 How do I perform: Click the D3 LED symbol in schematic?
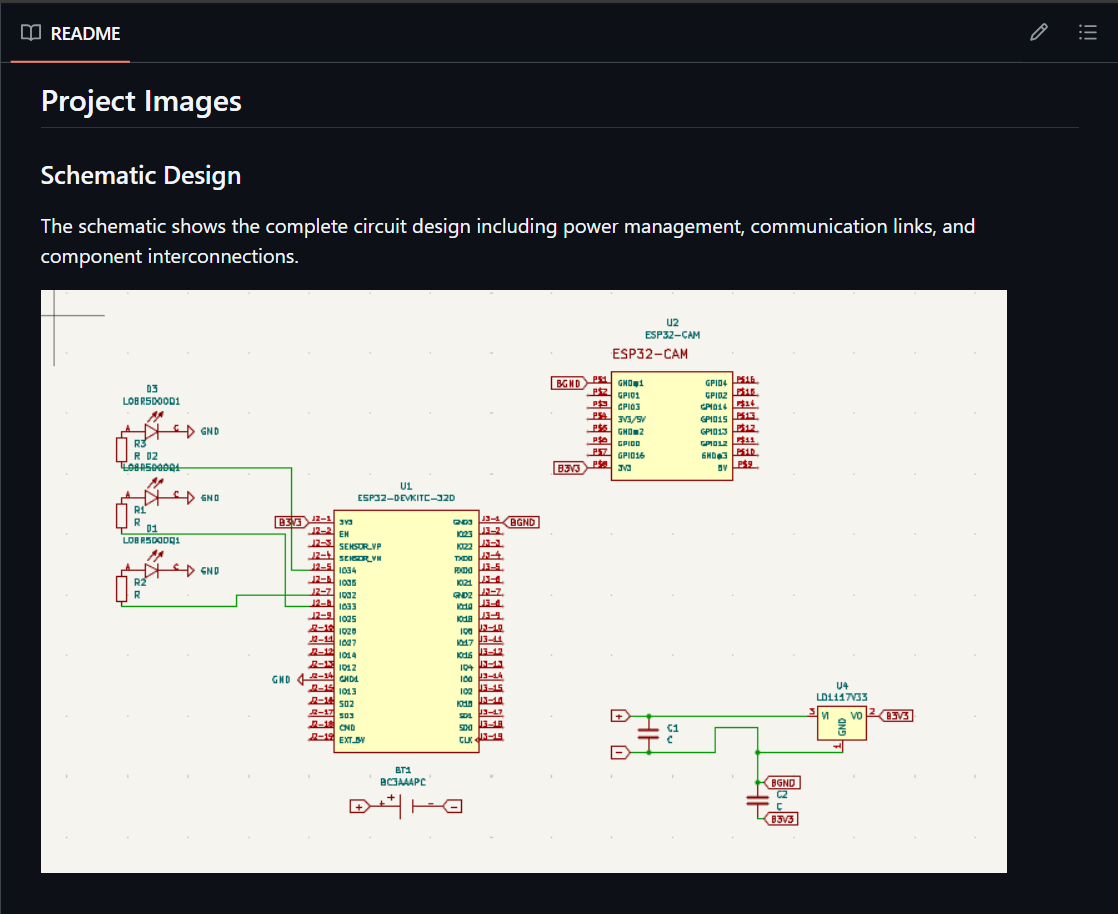tap(153, 431)
